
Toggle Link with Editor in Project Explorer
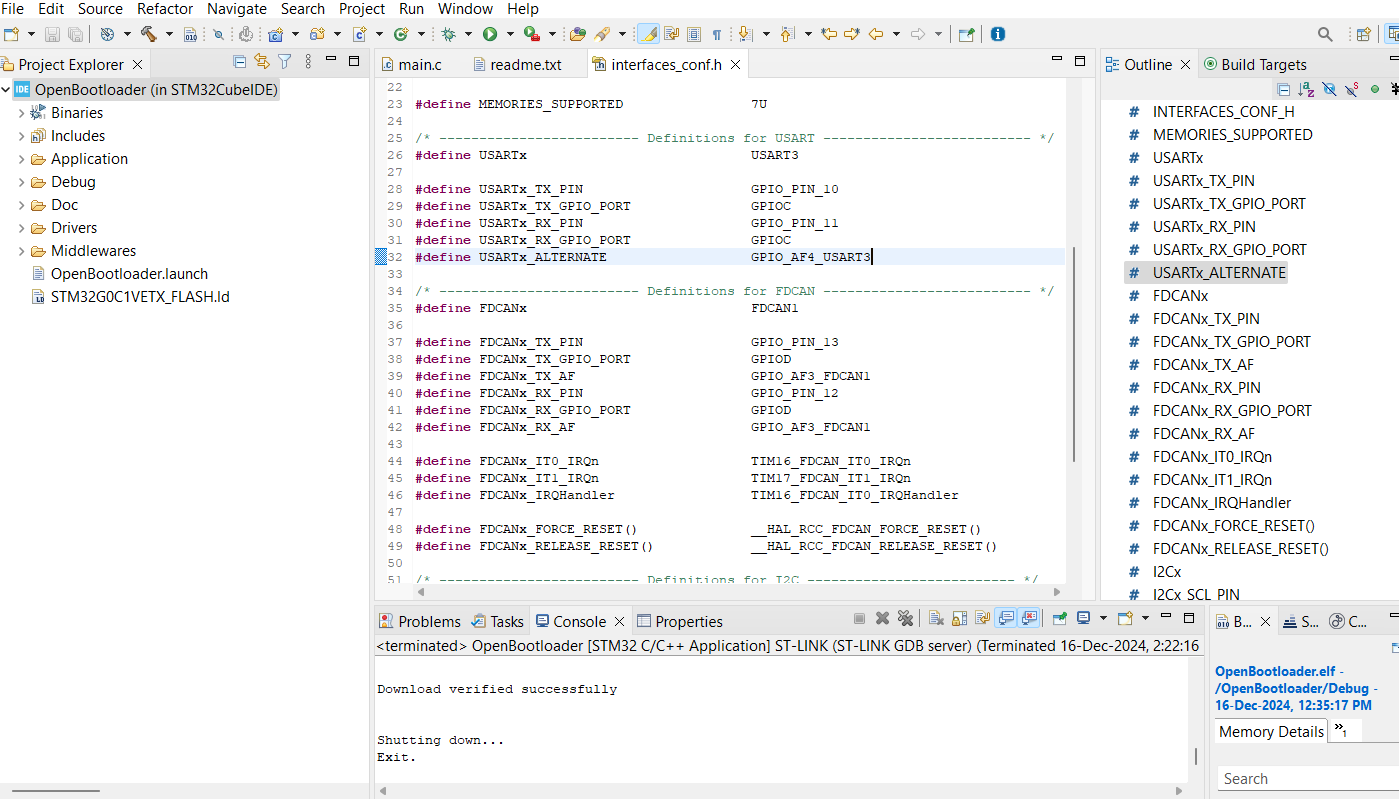click(x=260, y=61)
